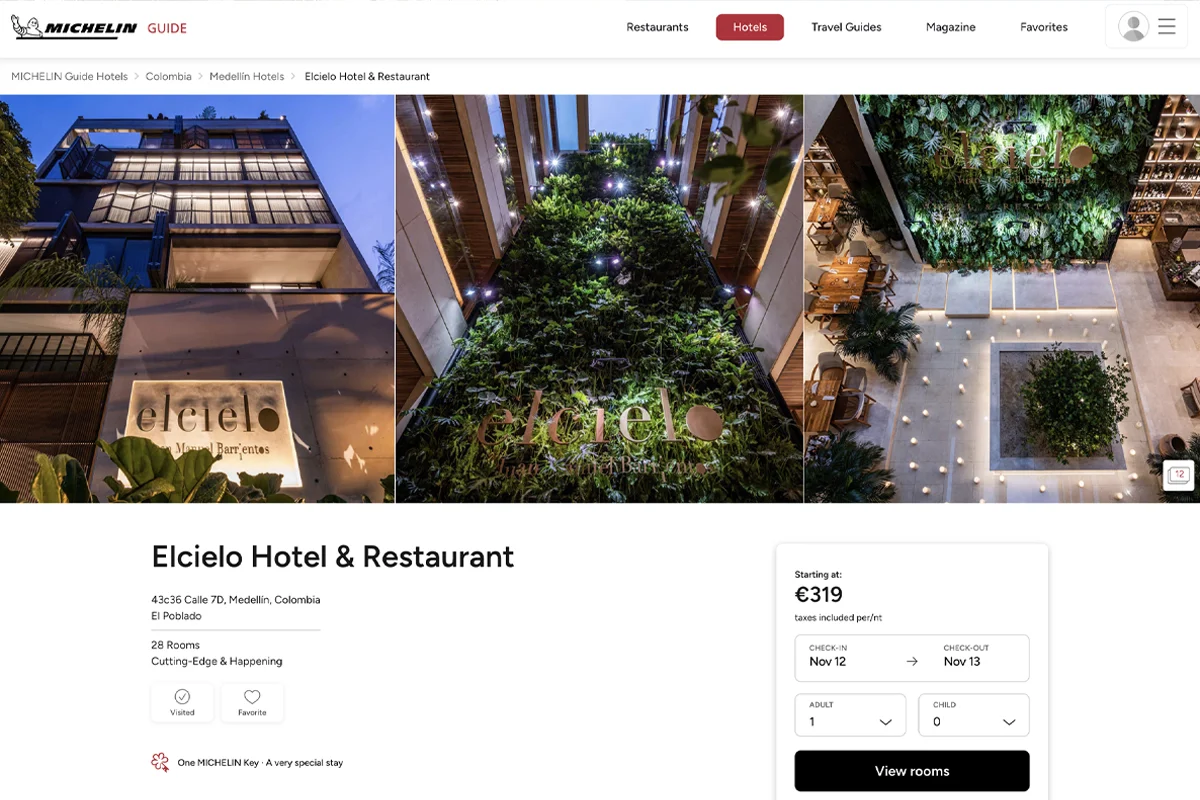The image size is (1200, 800).
Task: Follow the Medellín Hotels breadcrumb link
Action: pos(247,76)
